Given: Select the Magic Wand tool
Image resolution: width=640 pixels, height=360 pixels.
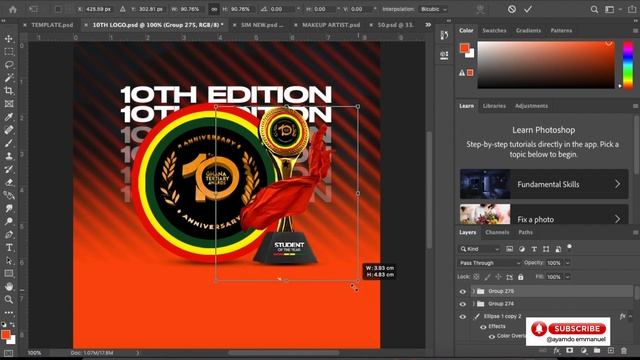Looking at the screenshot, I should click(9, 78).
